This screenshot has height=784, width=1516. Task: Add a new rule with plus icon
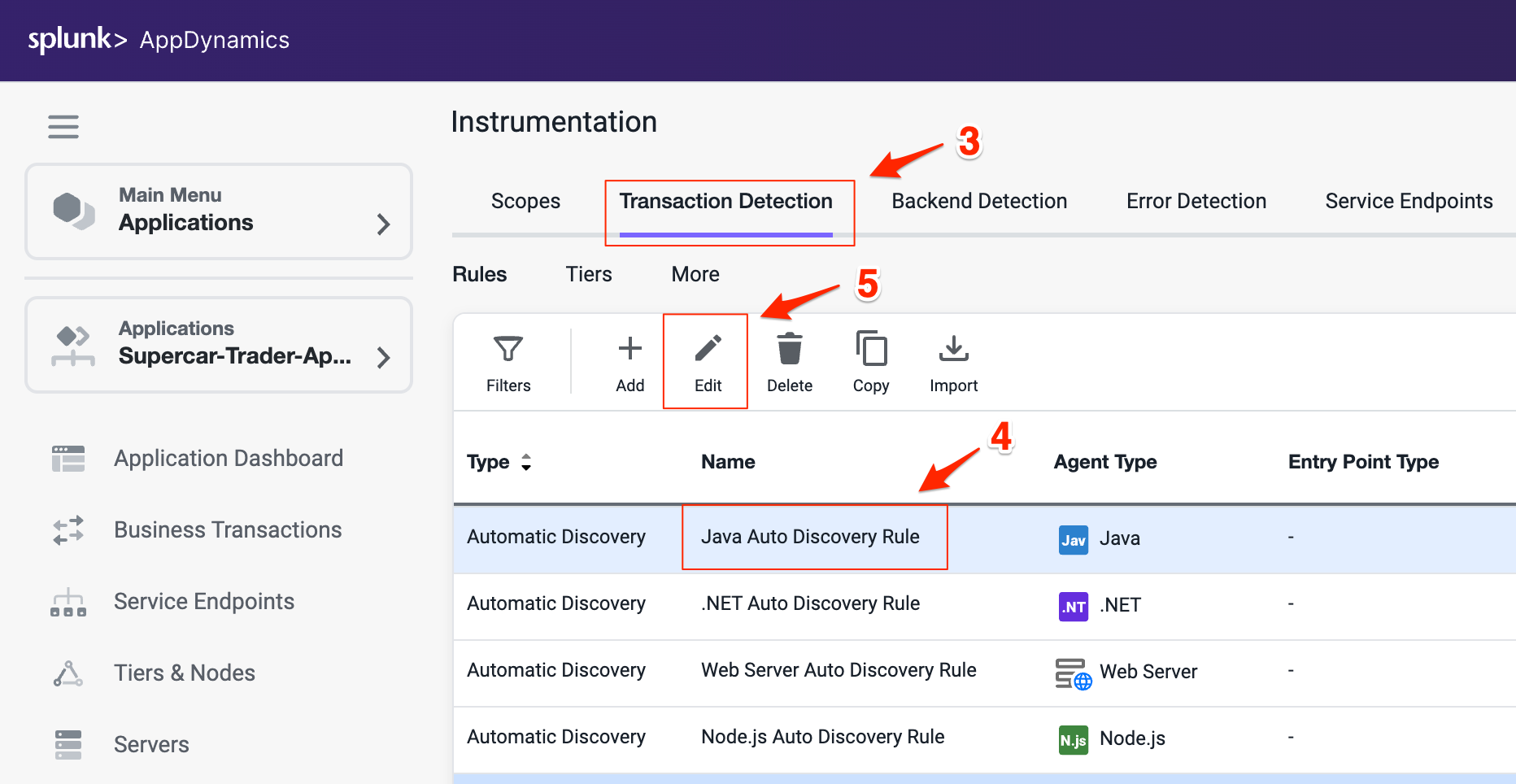tap(629, 350)
